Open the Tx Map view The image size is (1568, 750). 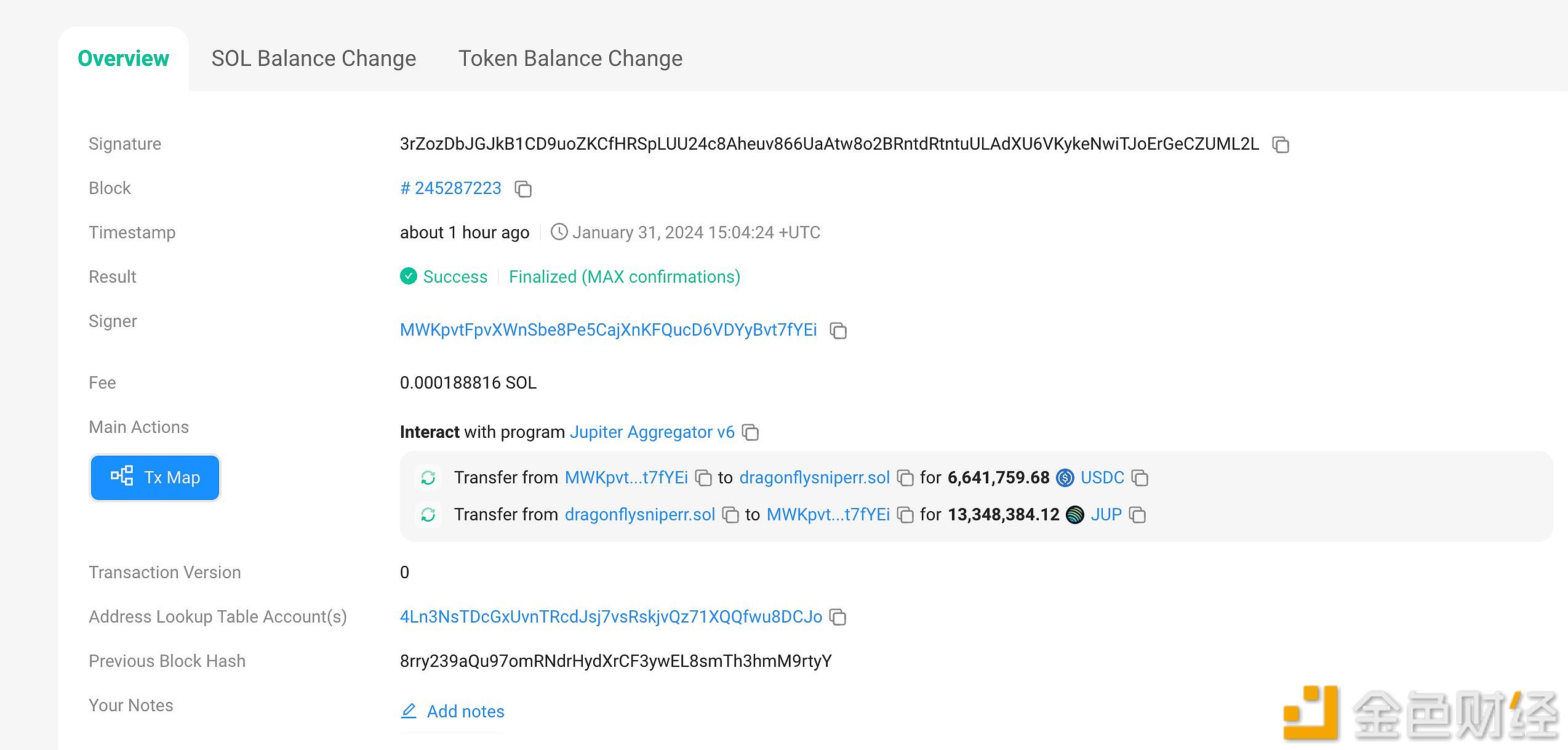155,478
